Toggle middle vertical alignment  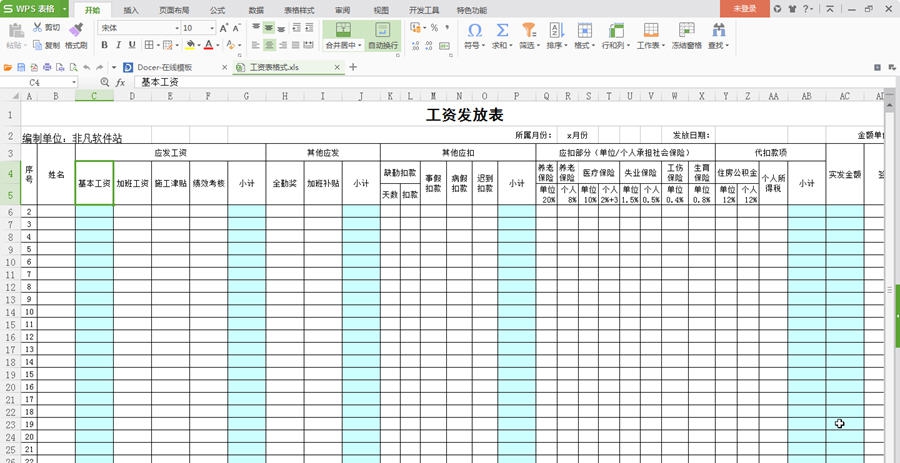pos(269,28)
